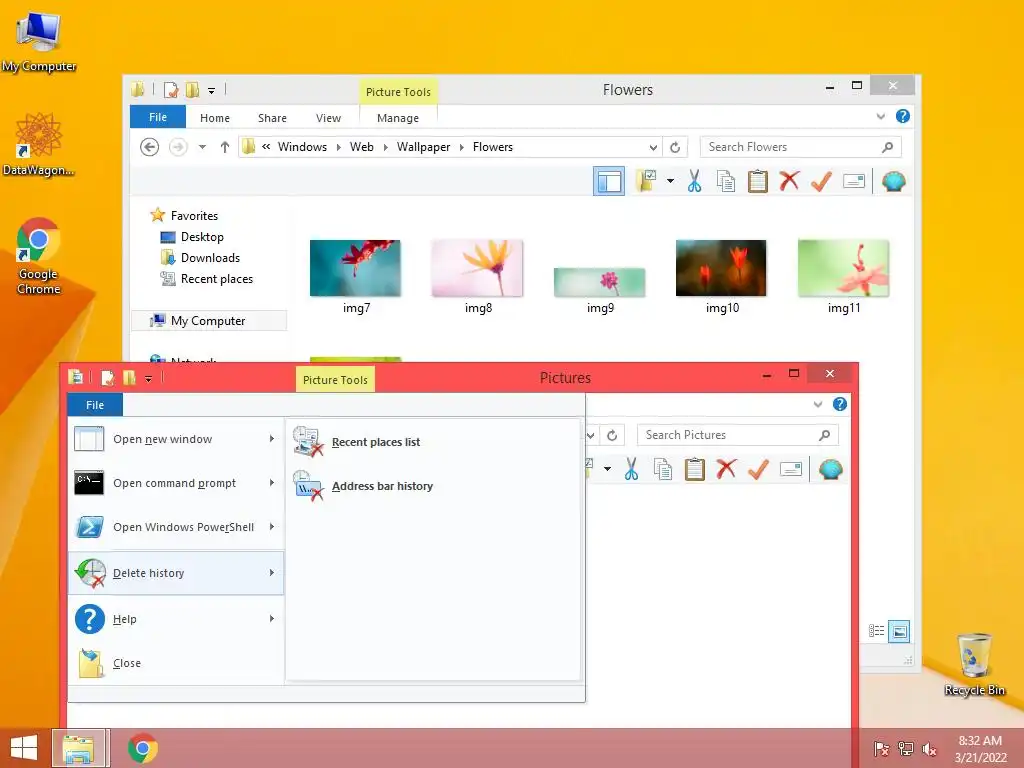Click the folder select icon in Flowers toolbar

[647, 181]
